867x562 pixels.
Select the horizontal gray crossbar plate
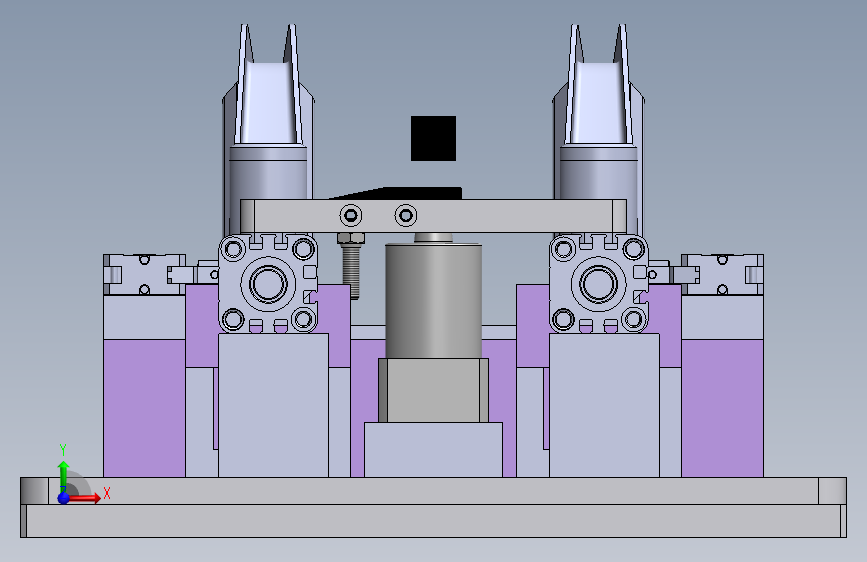click(x=434, y=216)
